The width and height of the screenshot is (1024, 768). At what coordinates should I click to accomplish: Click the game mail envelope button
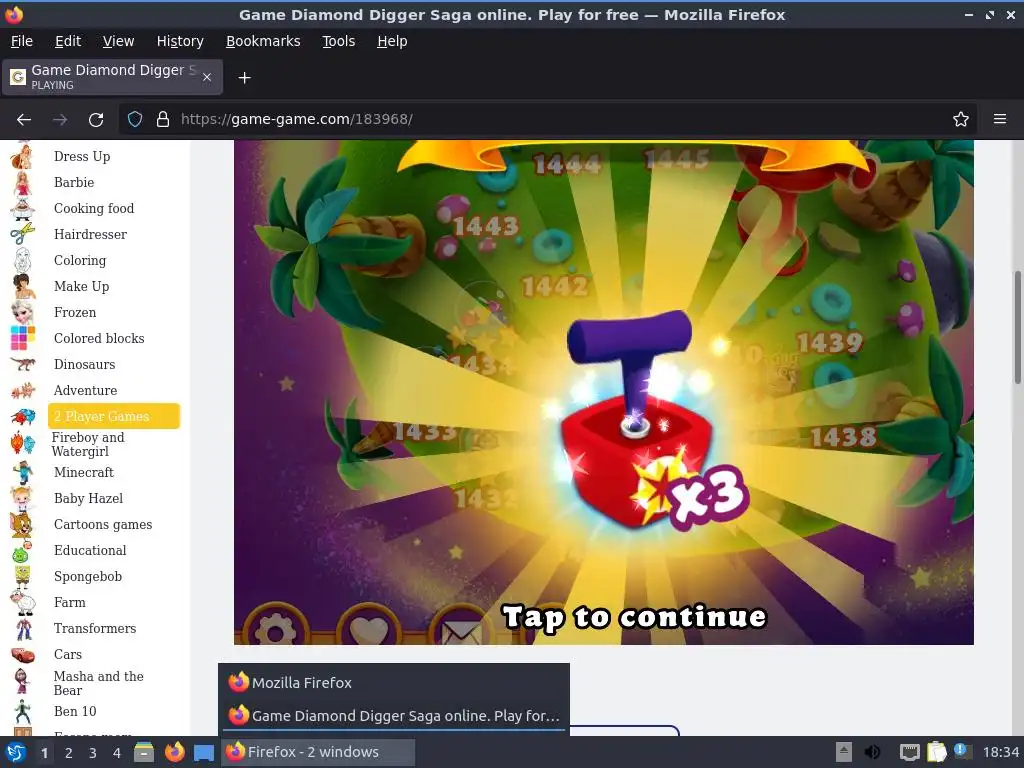coord(461,630)
